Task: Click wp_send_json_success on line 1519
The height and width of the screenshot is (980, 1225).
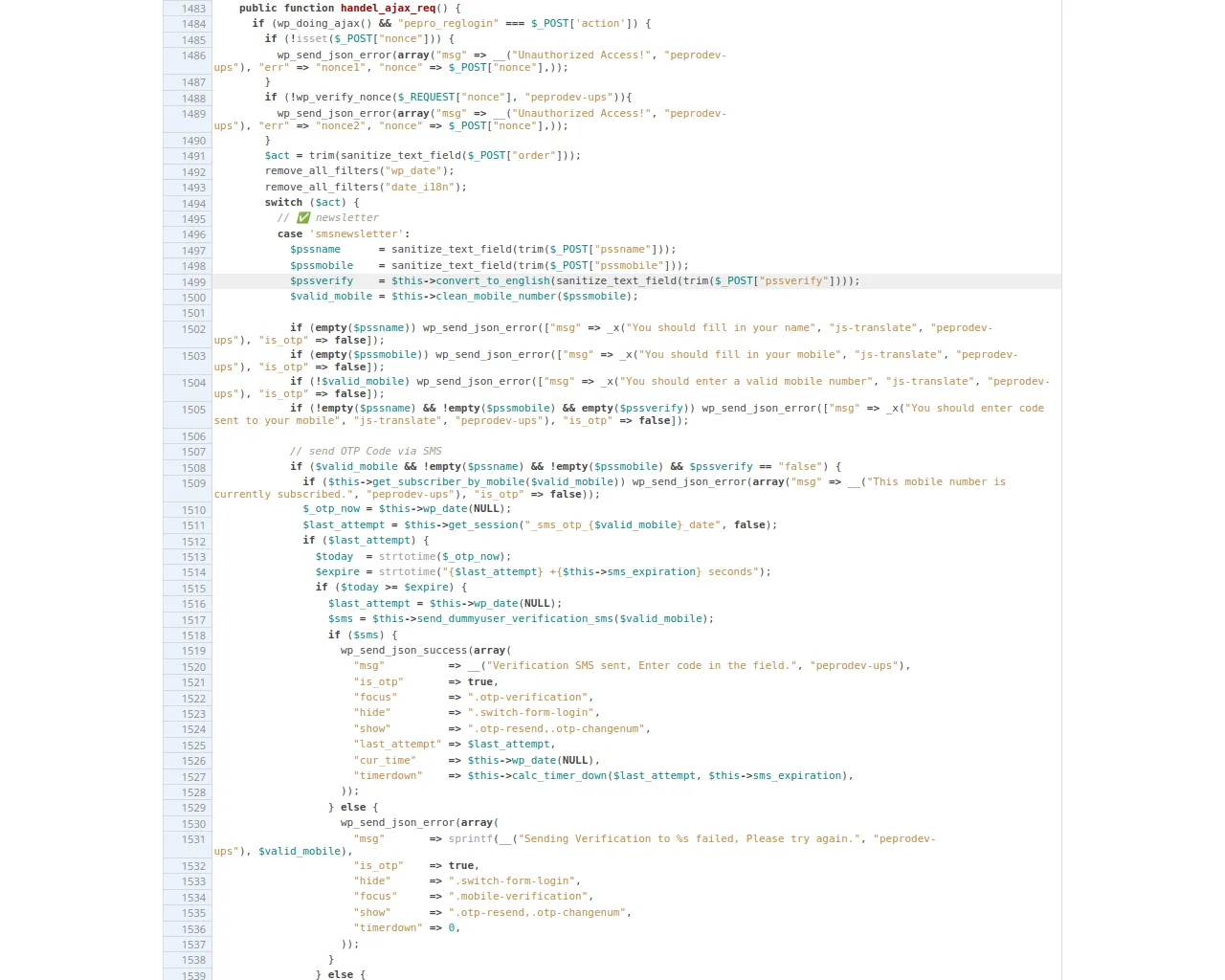Action: click(x=404, y=650)
